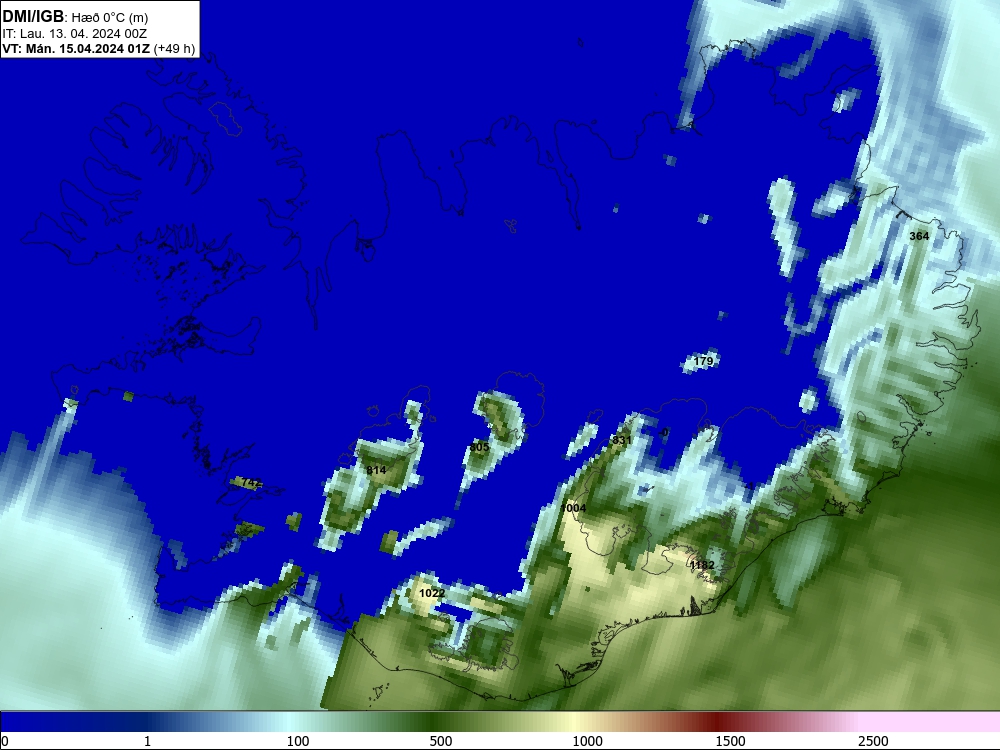Click the 1182 height label on map
The image size is (1000, 750).
[x=702, y=565]
